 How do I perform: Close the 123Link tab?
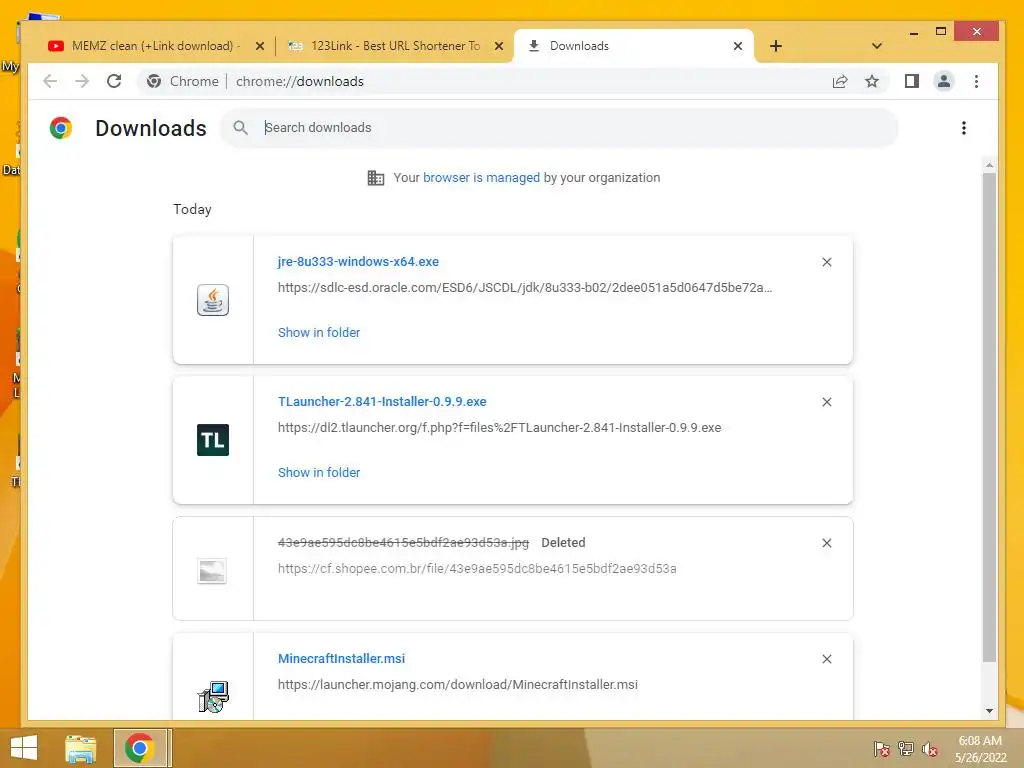(498, 46)
